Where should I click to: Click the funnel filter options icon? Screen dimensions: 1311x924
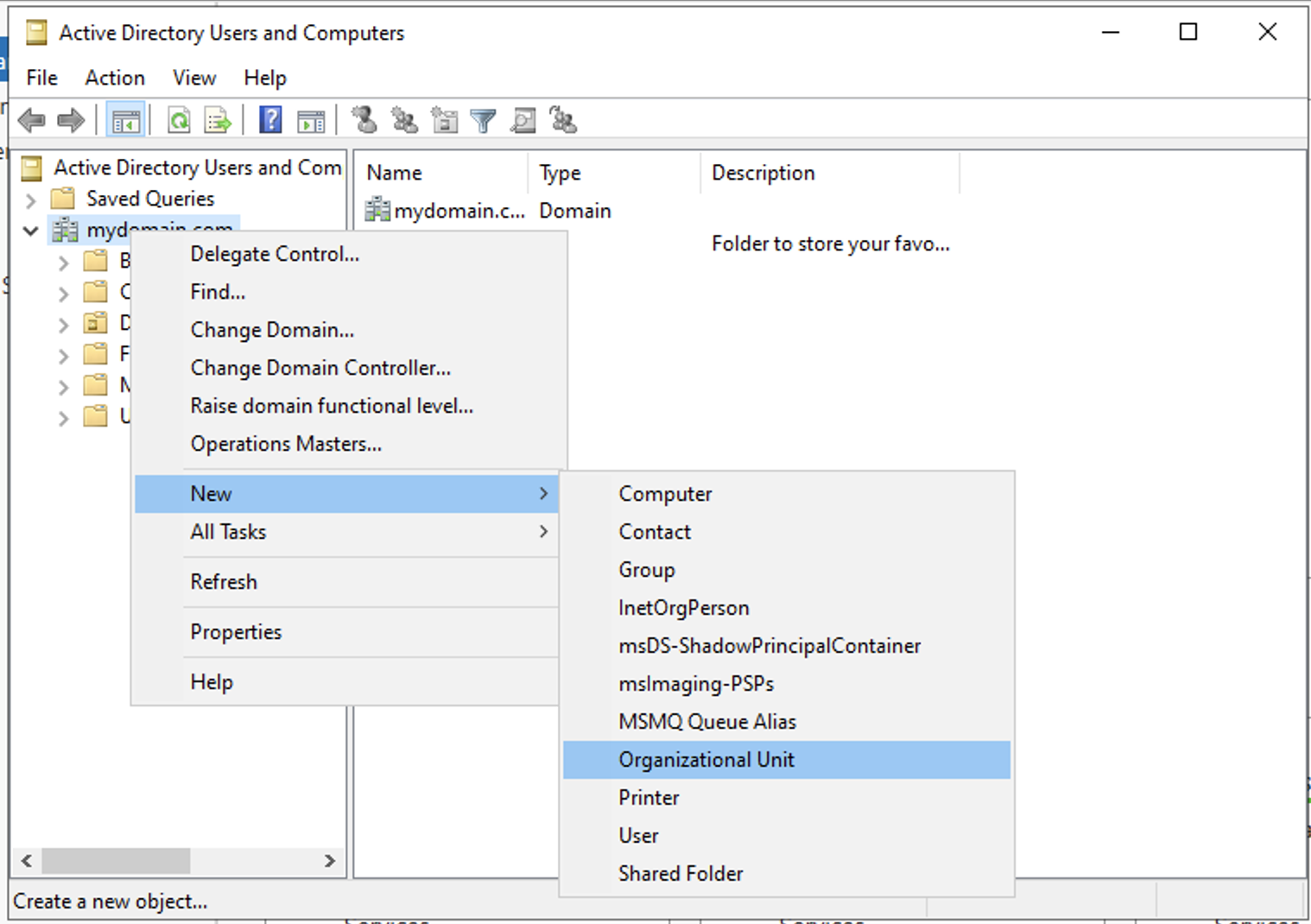pos(483,120)
